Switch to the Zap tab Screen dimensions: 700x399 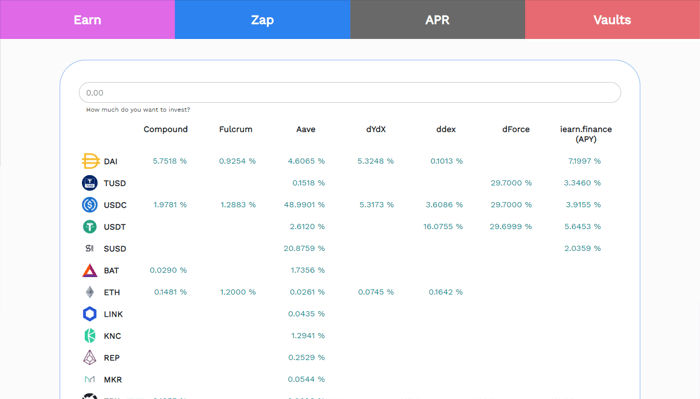click(262, 20)
